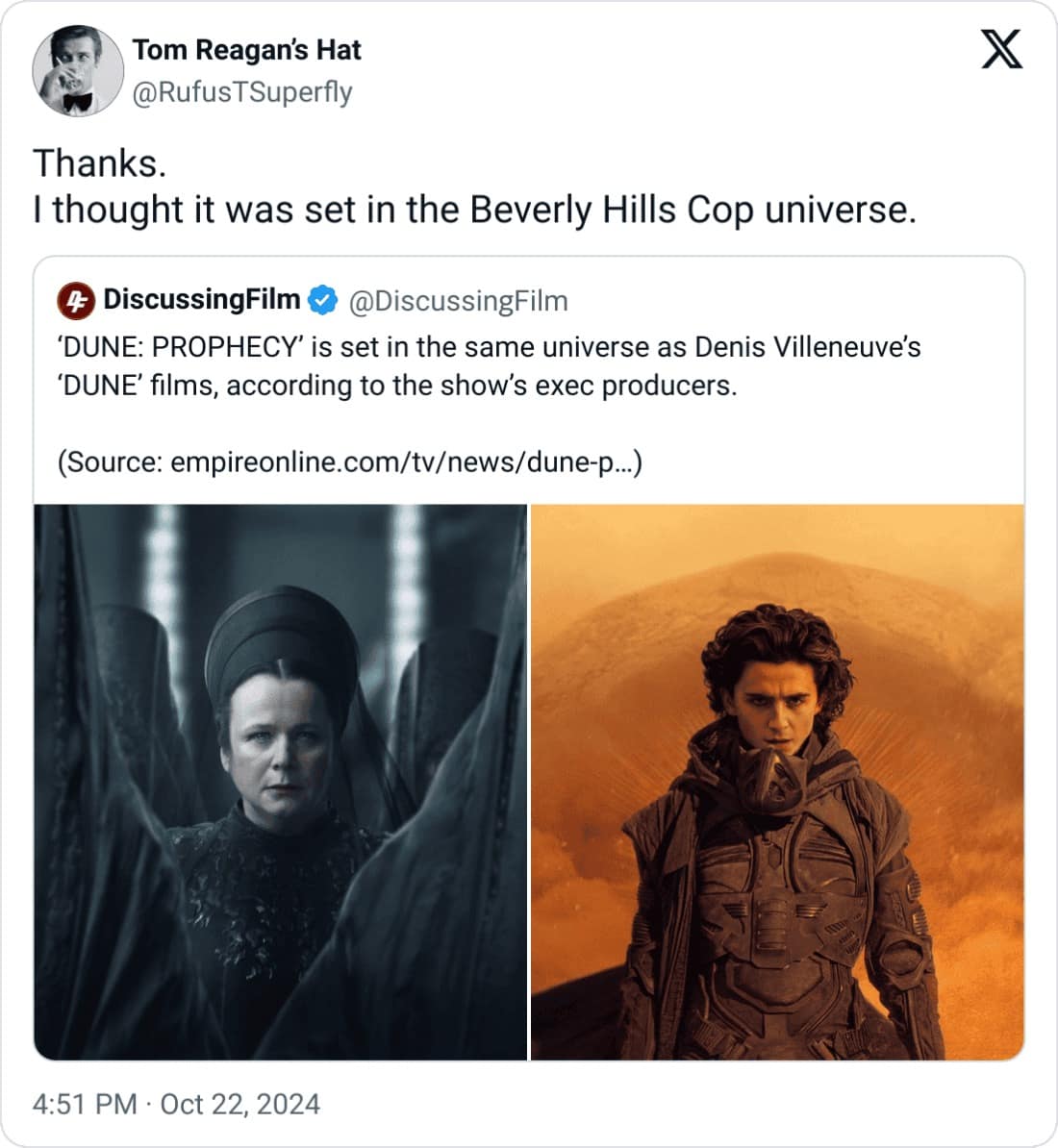Click the 4:51 PM time label

[83, 1104]
